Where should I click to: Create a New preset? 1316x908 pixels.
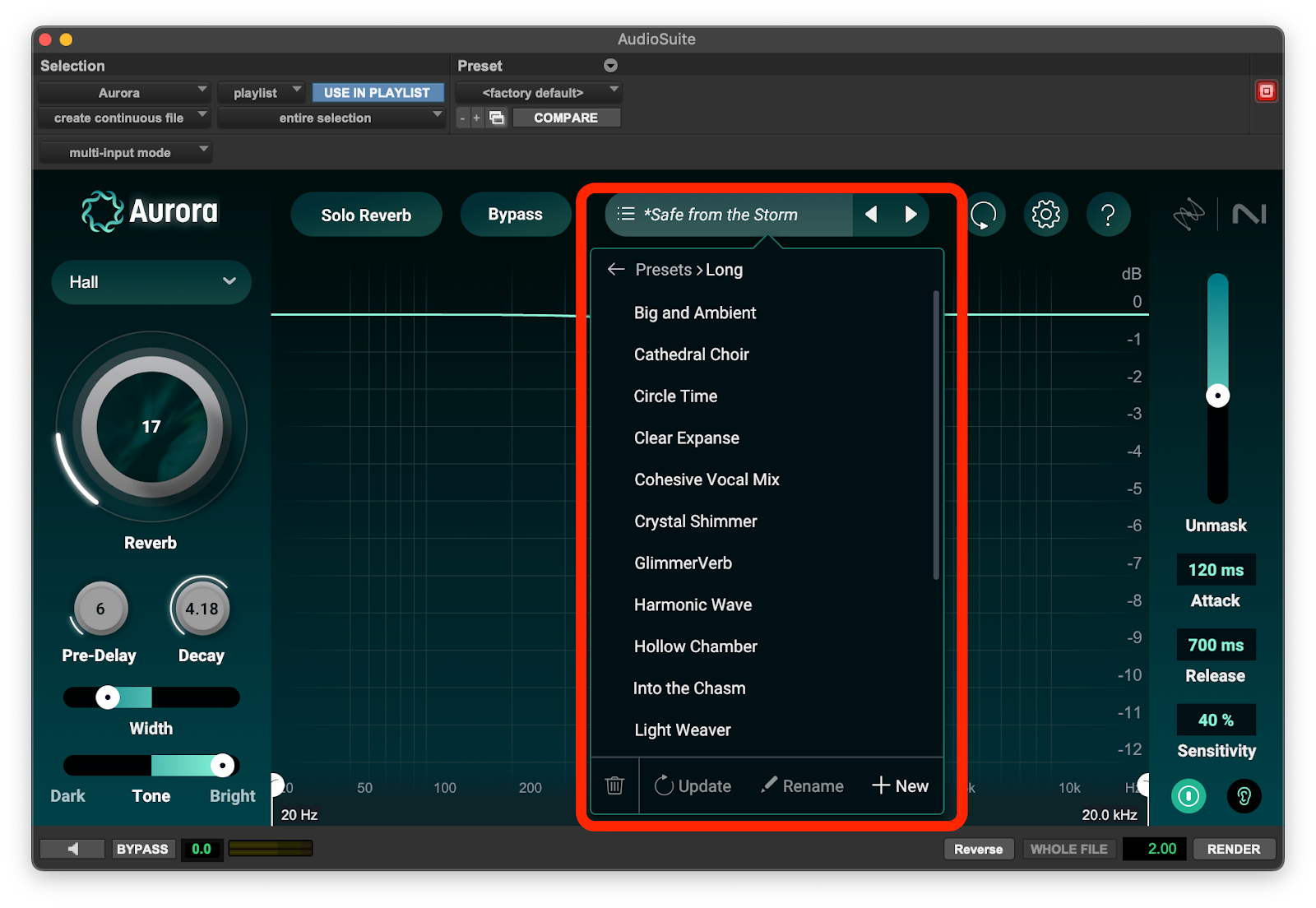click(x=900, y=785)
